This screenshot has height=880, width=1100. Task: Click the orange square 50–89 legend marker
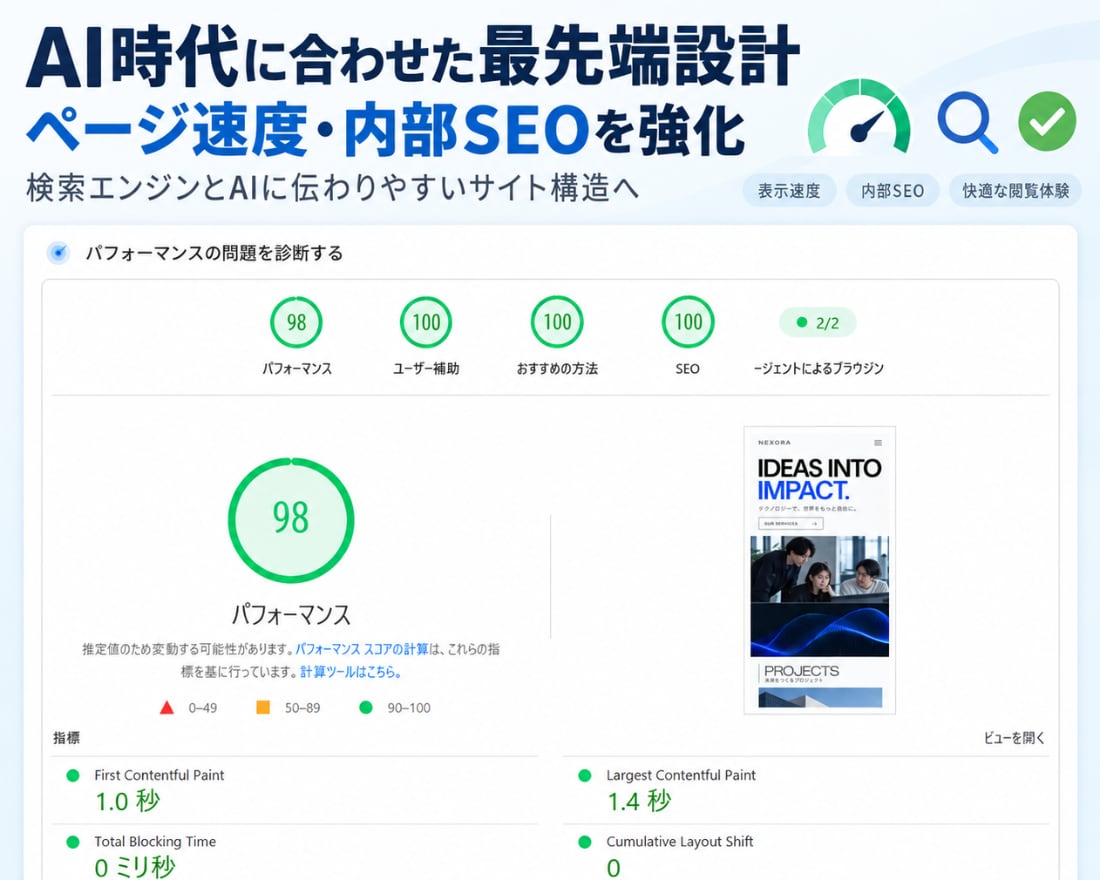pos(263,707)
